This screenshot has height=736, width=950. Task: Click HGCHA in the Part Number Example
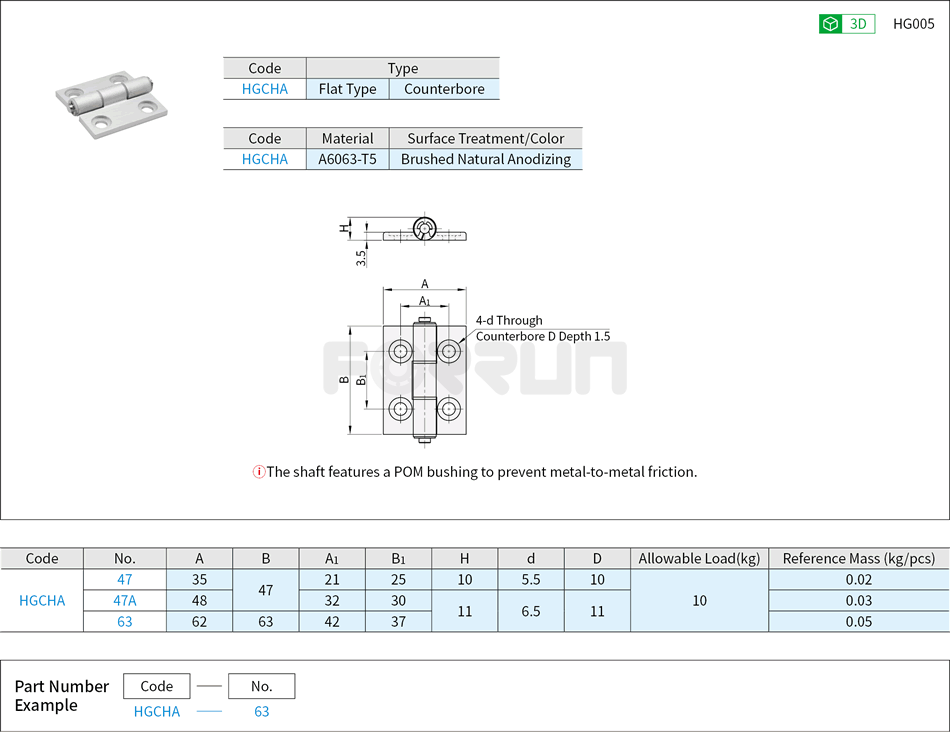click(157, 711)
